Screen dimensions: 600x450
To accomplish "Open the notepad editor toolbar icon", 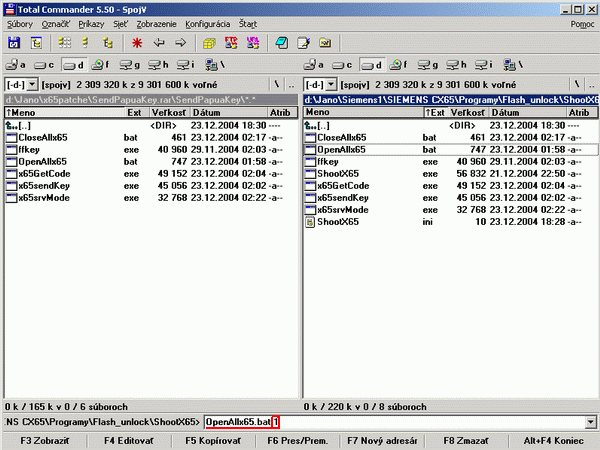I will pyautogui.click(x=304, y=42).
